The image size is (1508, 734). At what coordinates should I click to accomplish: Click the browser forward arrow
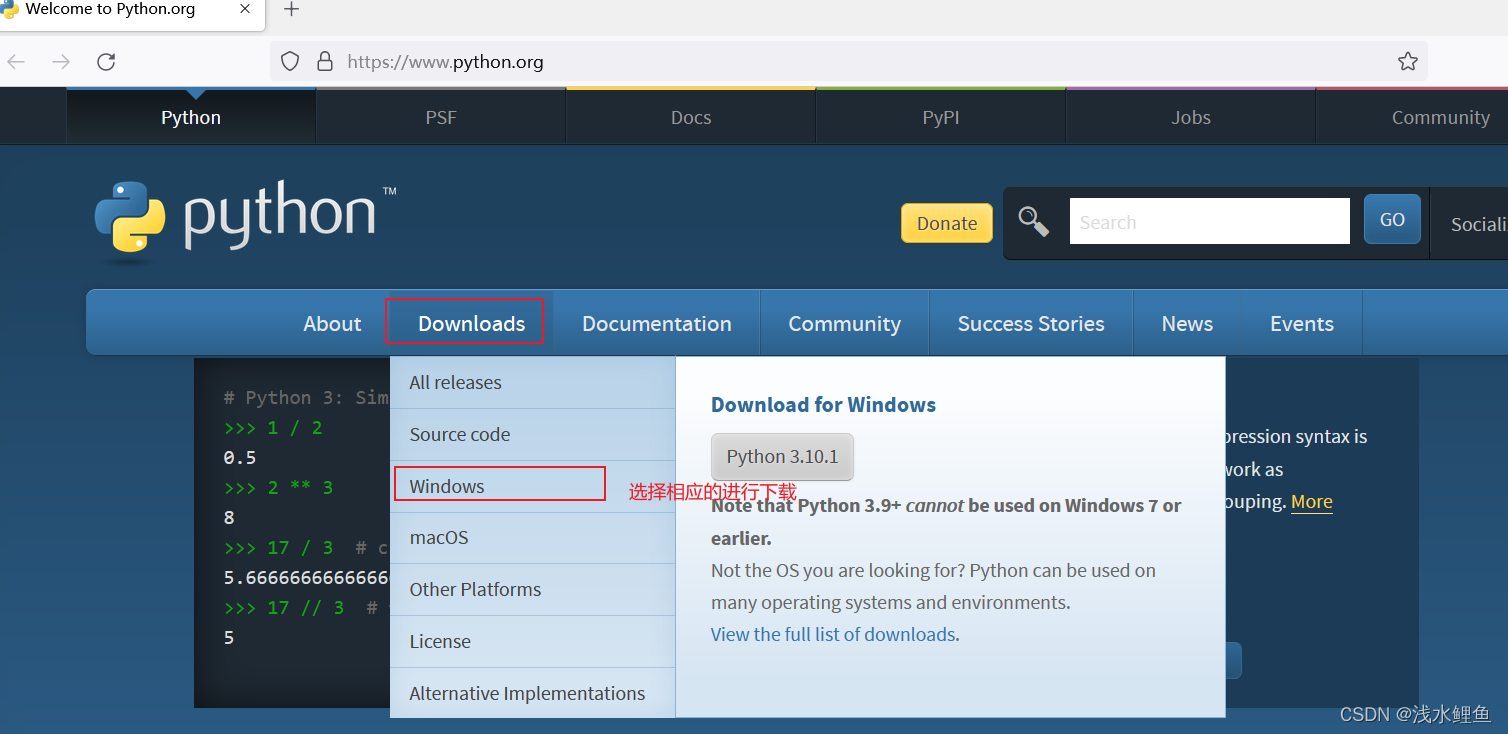point(61,62)
